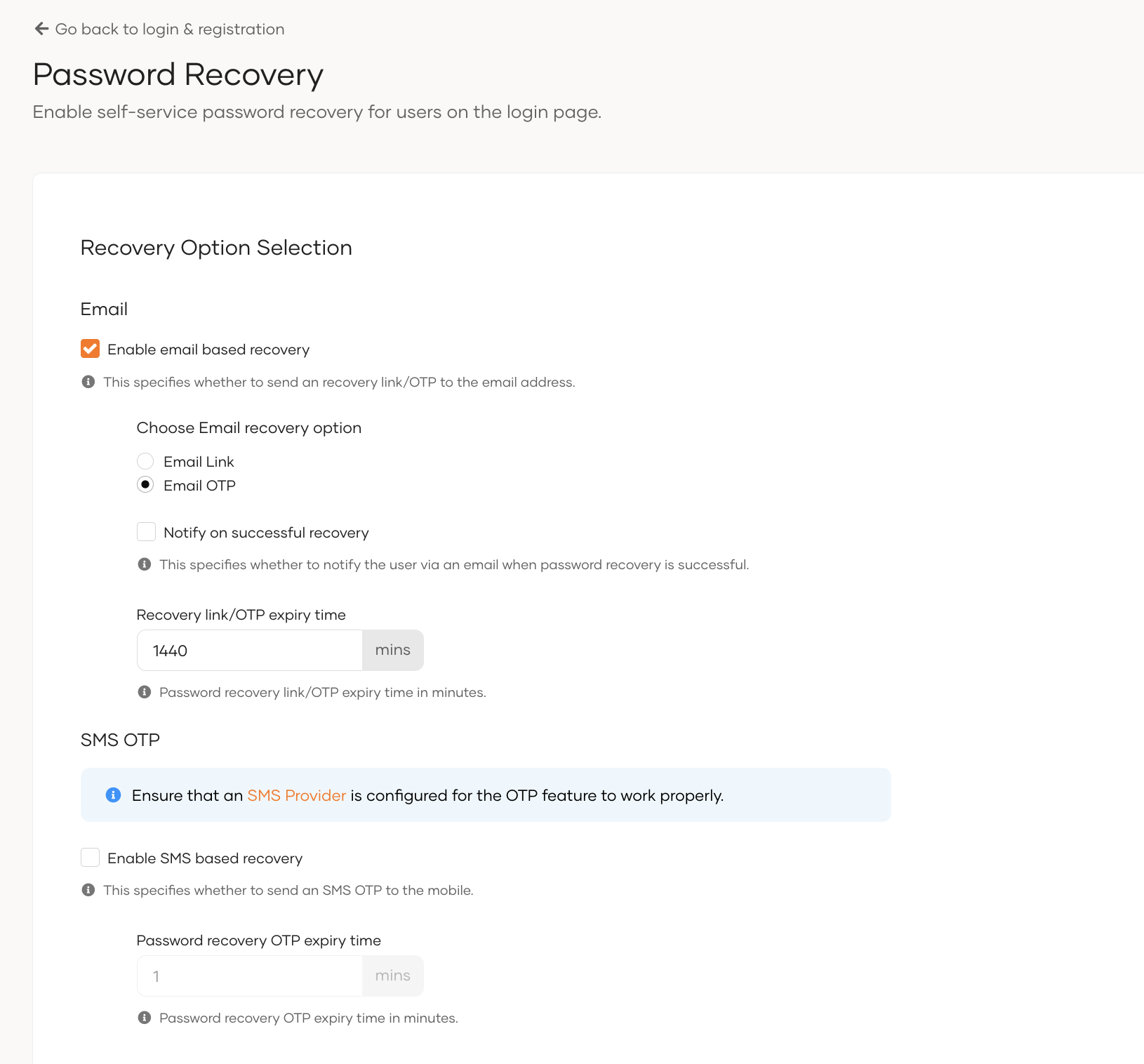Image resolution: width=1144 pixels, height=1064 pixels.
Task: Open the SMS Provider link
Action: [297, 795]
